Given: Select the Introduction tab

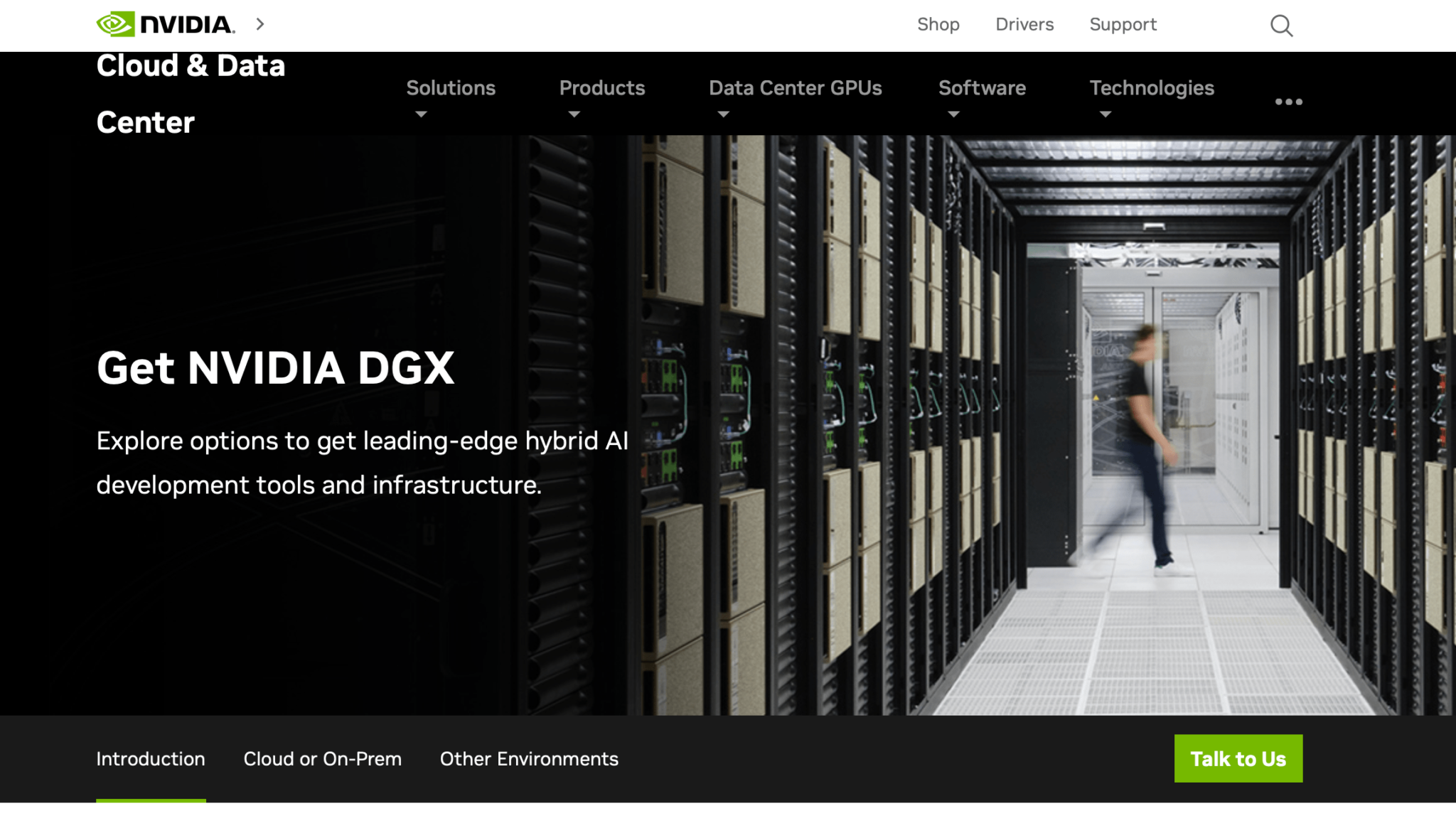Looking at the screenshot, I should point(151,759).
